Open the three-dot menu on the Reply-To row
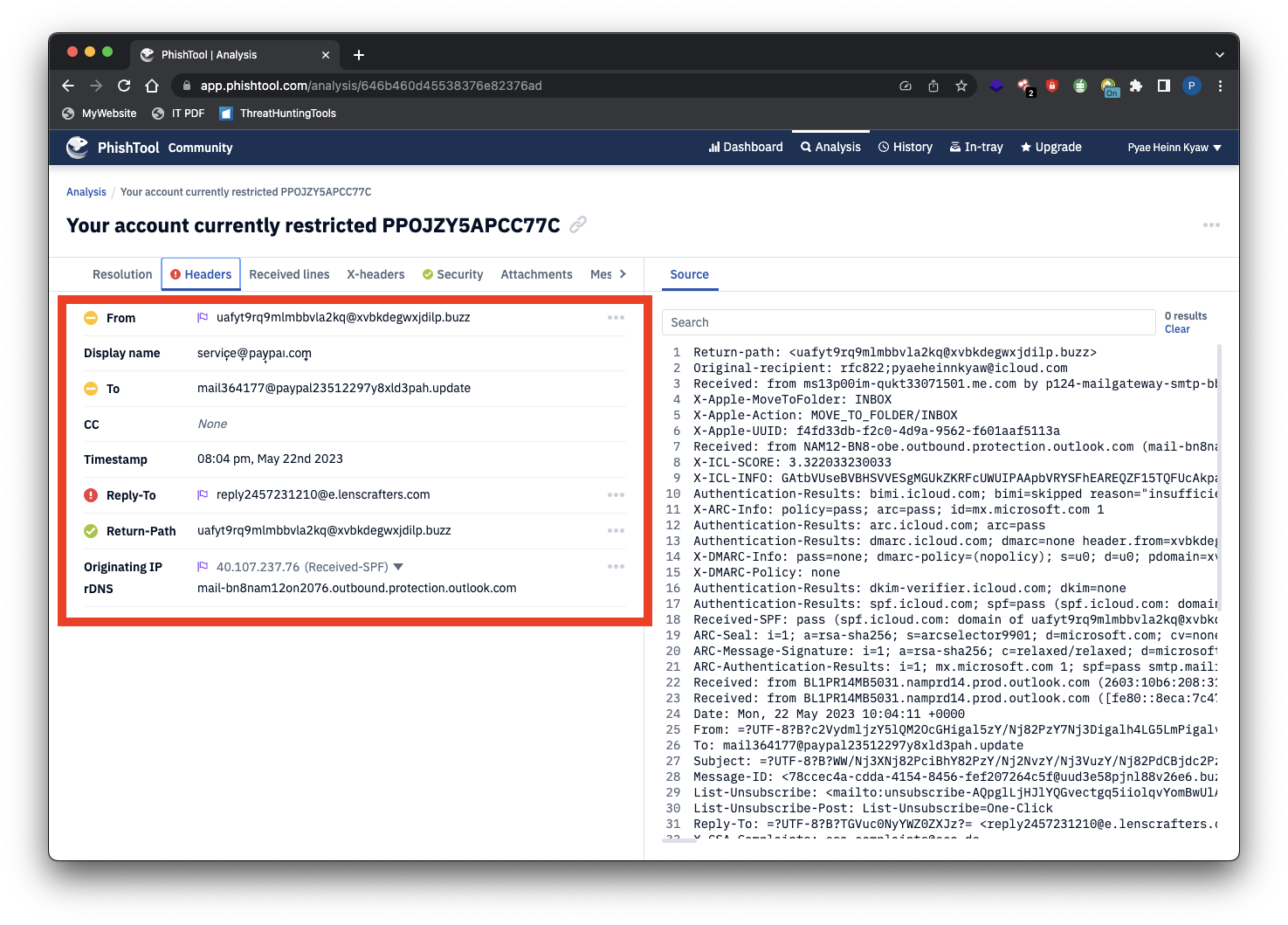This screenshot has height=925, width=1288. point(616,495)
